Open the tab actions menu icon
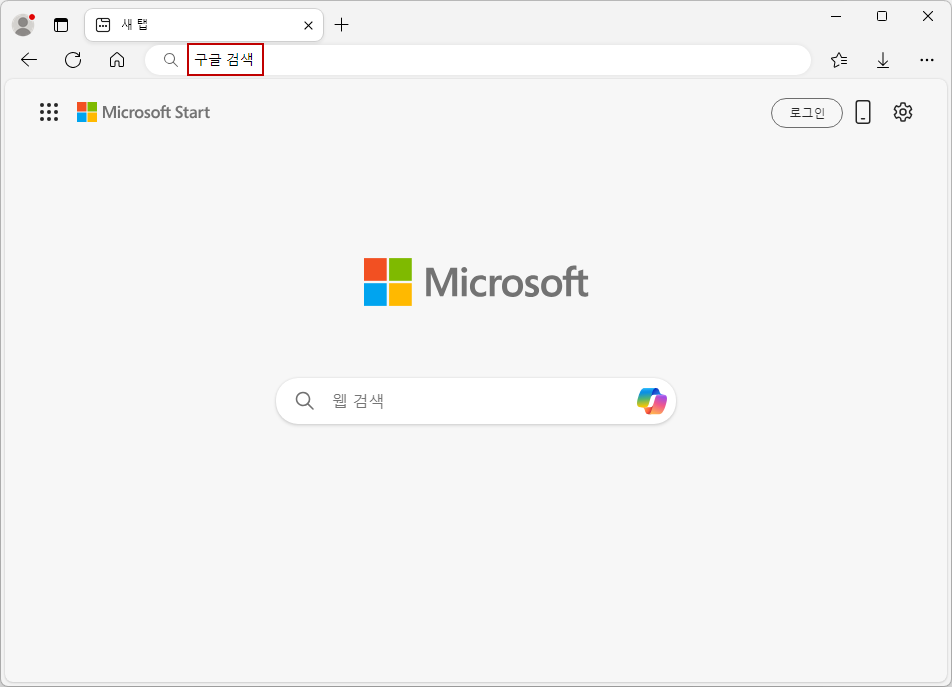 (61, 25)
